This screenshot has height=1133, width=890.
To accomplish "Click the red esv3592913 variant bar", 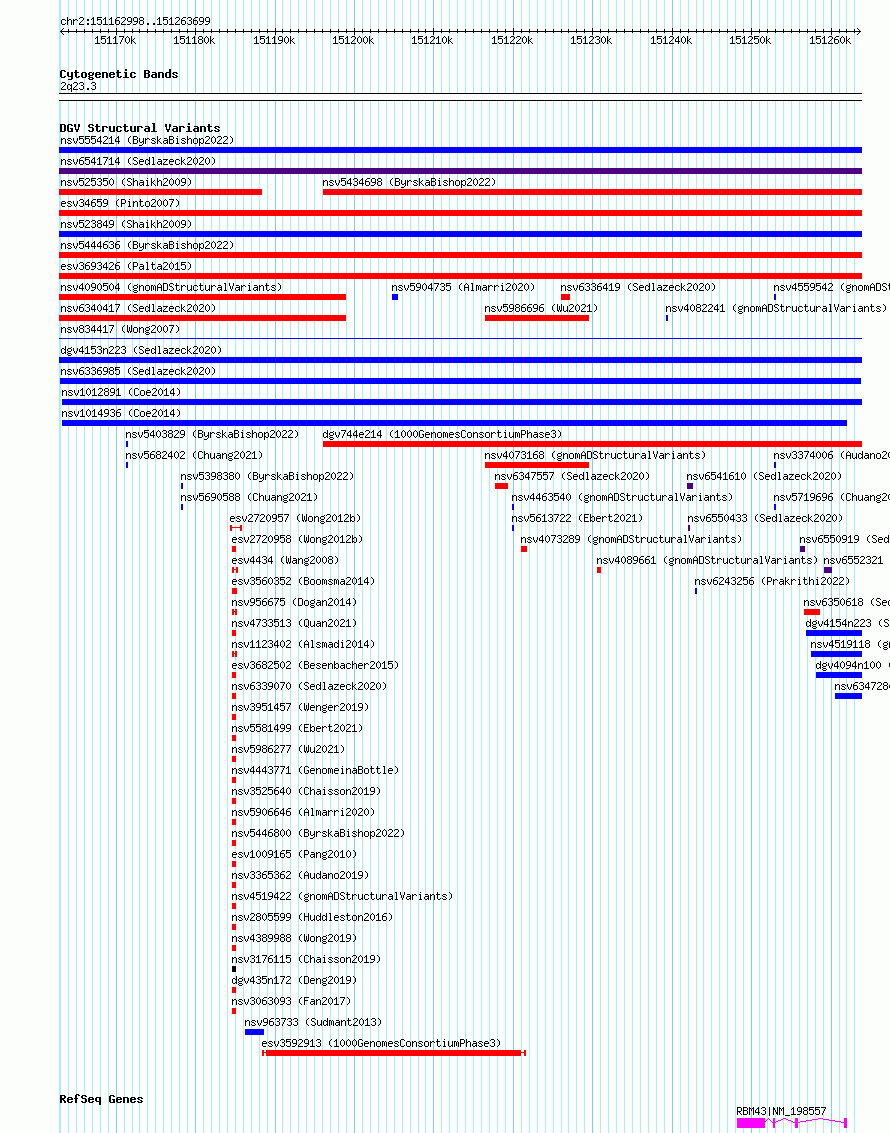I will click(x=394, y=1053).
